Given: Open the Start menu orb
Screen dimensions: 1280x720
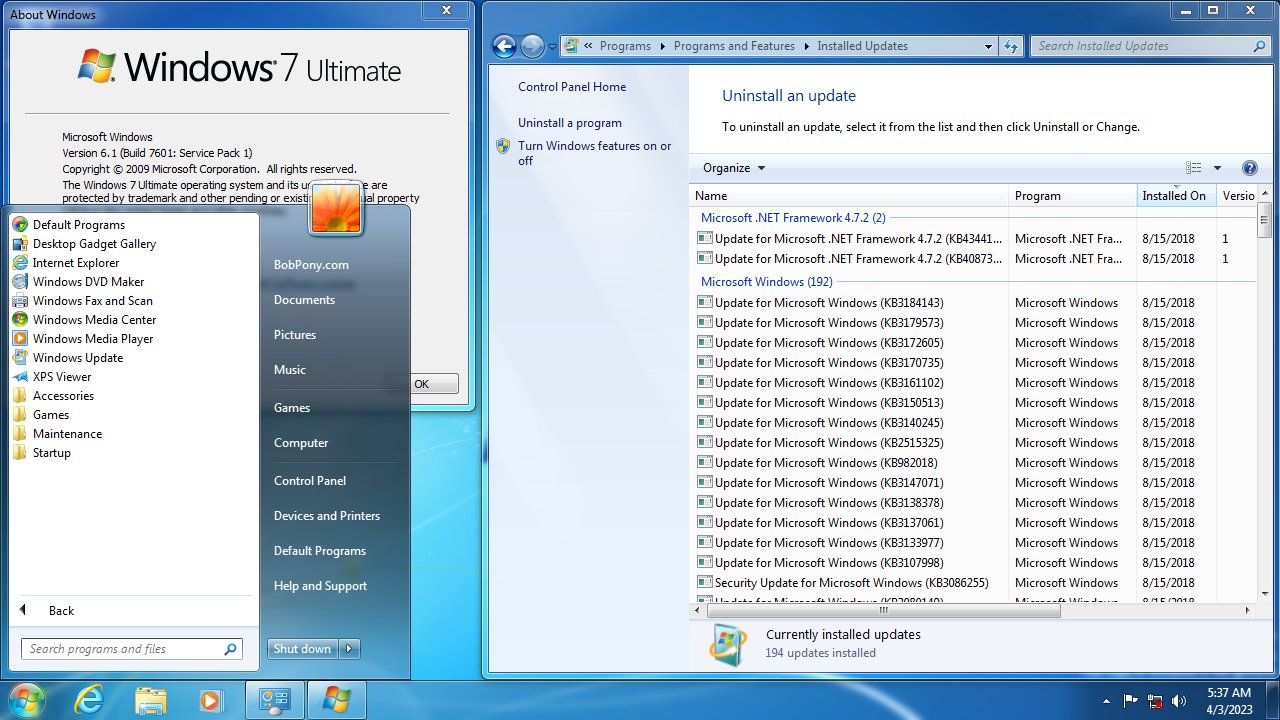Looking at the screenshot, I should (26, 699).
